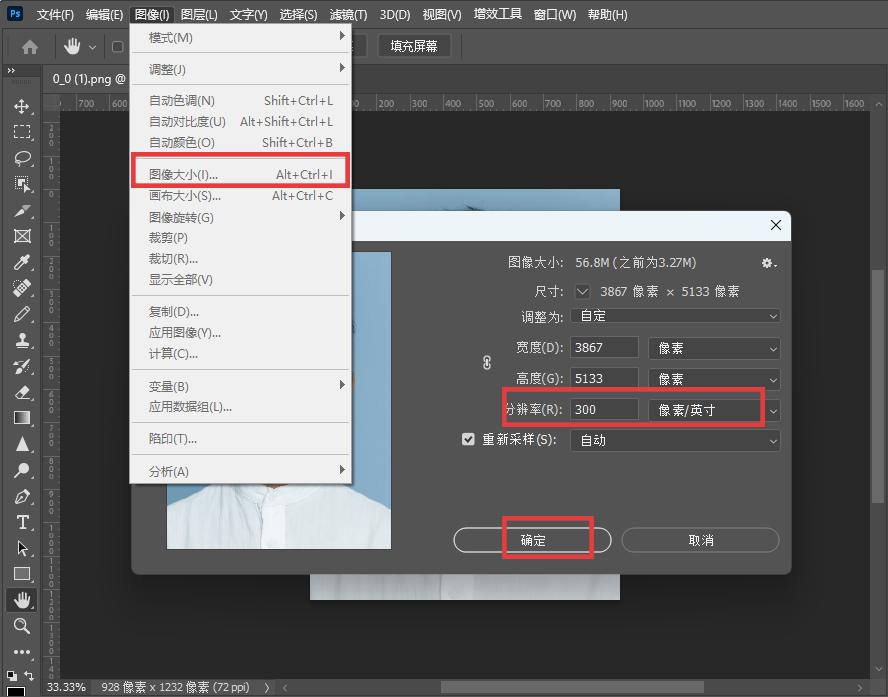Viewport: 888px width, 697px height.
Task: Select the Type tool
Action: coord(22,522)
